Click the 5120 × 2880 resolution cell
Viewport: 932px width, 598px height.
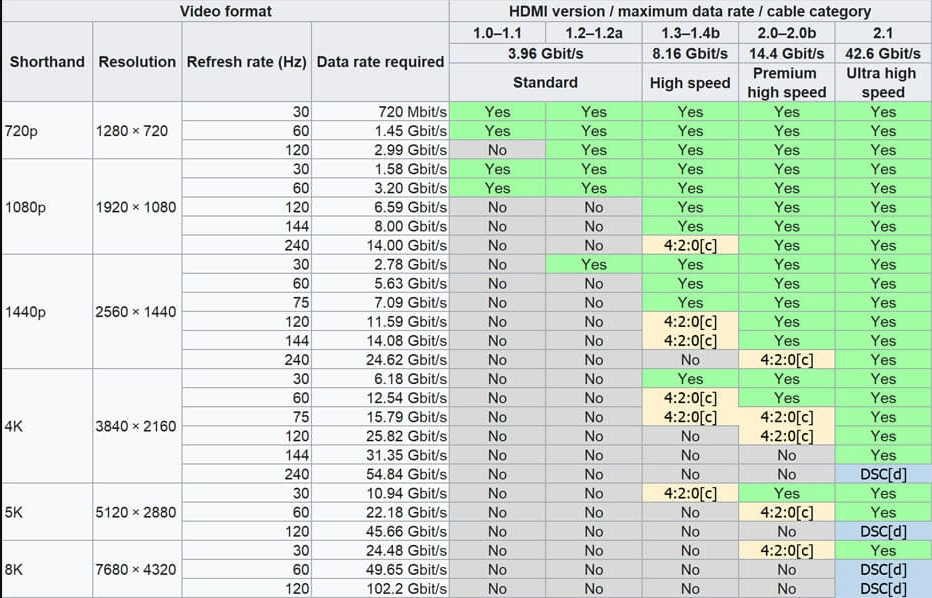tap(137, 512)
